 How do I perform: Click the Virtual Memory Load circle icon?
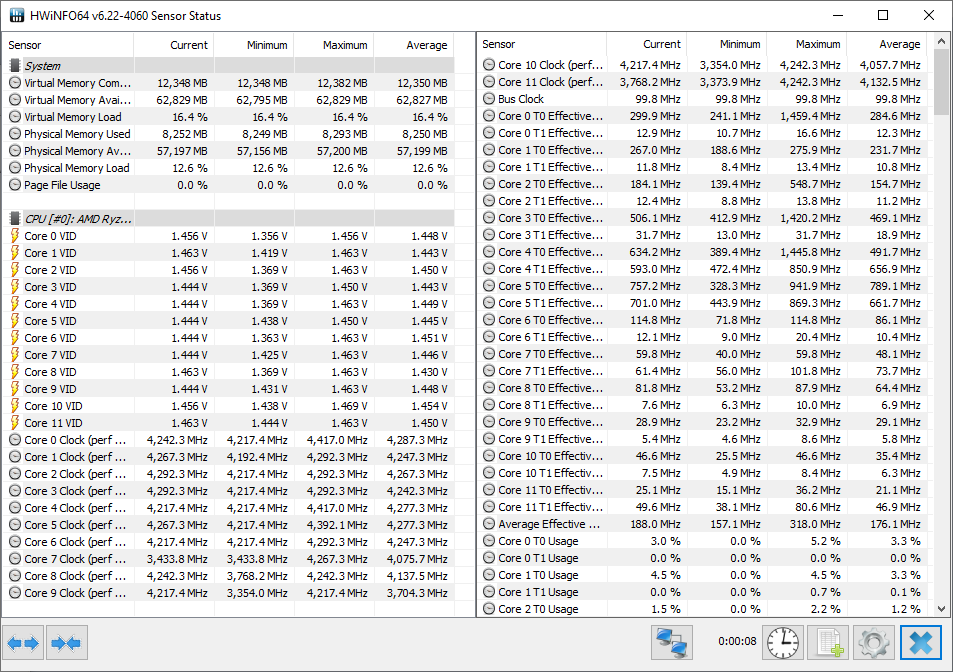(x=15, y=117)
